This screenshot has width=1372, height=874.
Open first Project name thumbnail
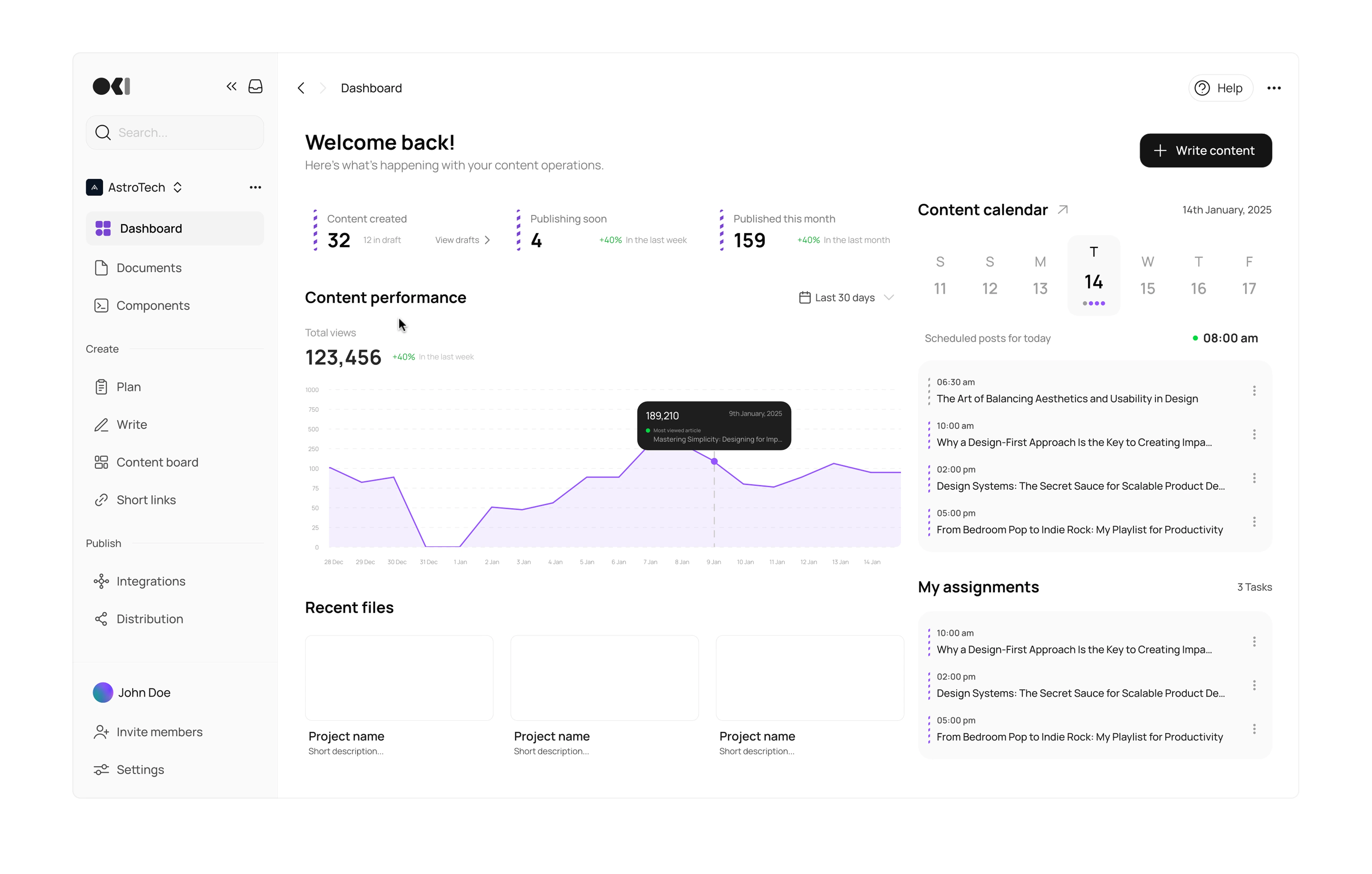[399, 678]
